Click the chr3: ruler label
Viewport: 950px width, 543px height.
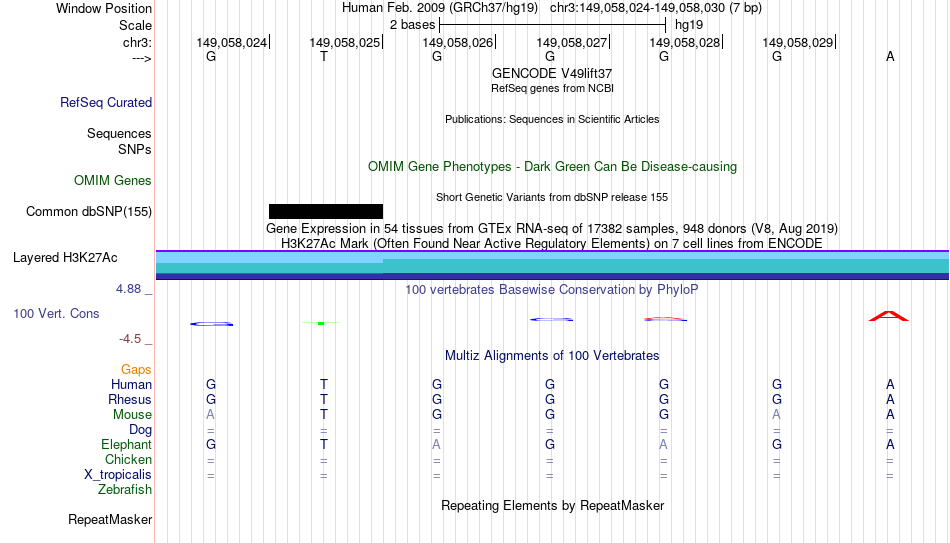coord(138,42)
